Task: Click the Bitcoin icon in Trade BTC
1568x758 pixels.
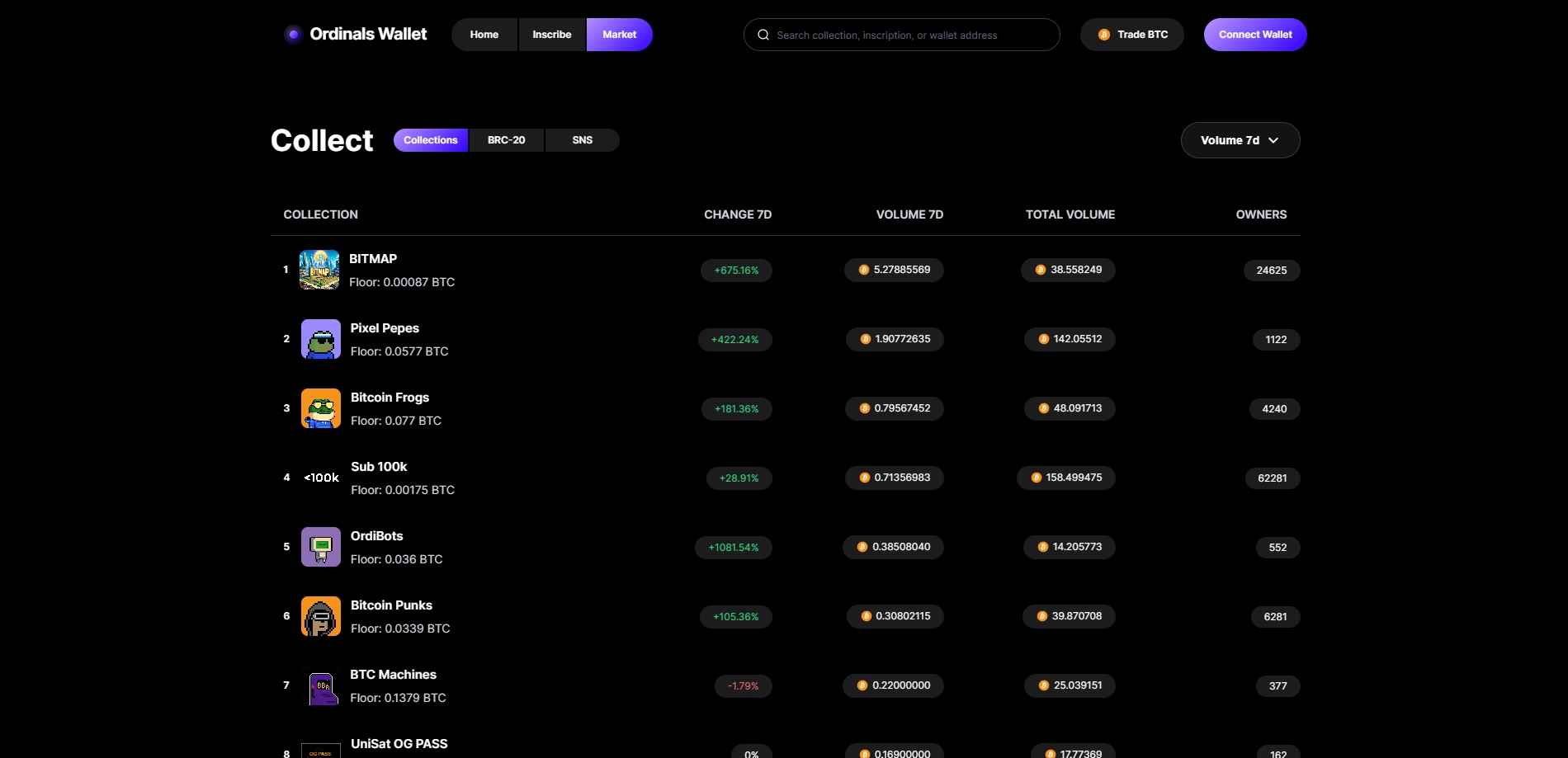Action: click(x=1104, y=35)
